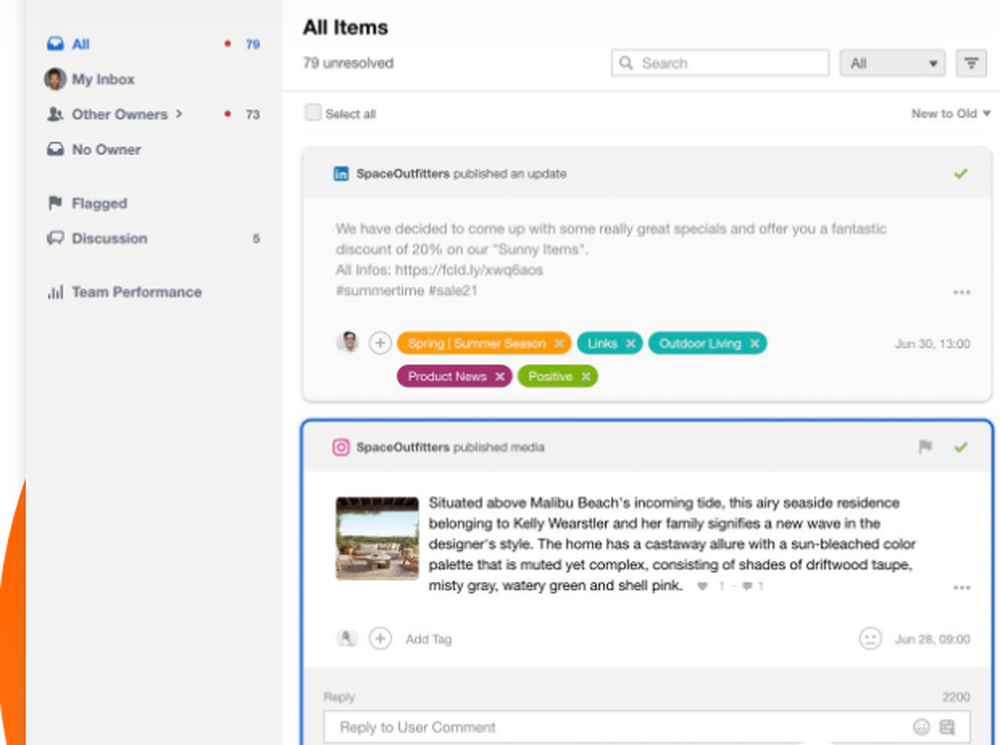Flag the Instagram media post
1000x745 pixels.
[925, 447]
